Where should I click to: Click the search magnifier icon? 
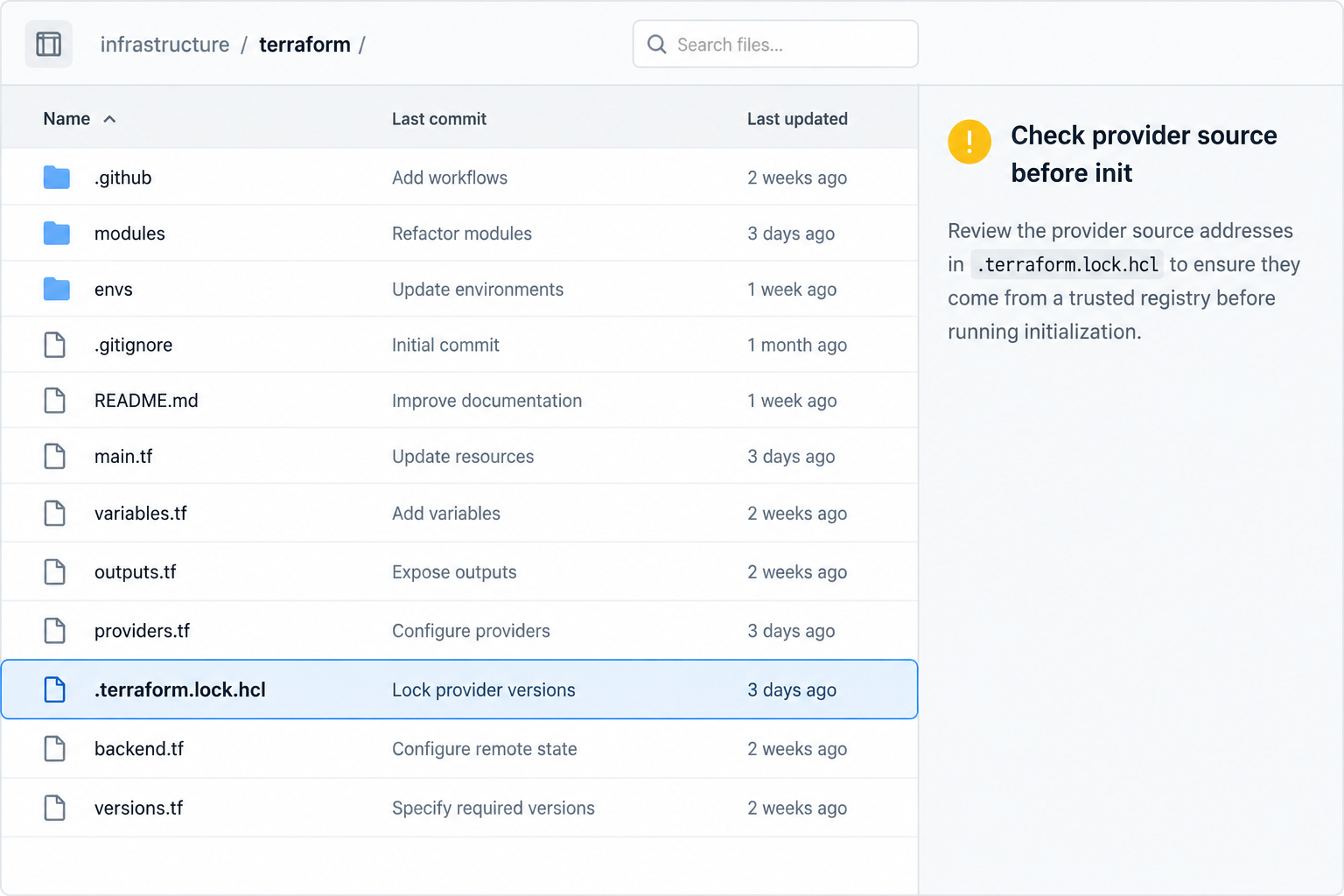pos(656,44)
